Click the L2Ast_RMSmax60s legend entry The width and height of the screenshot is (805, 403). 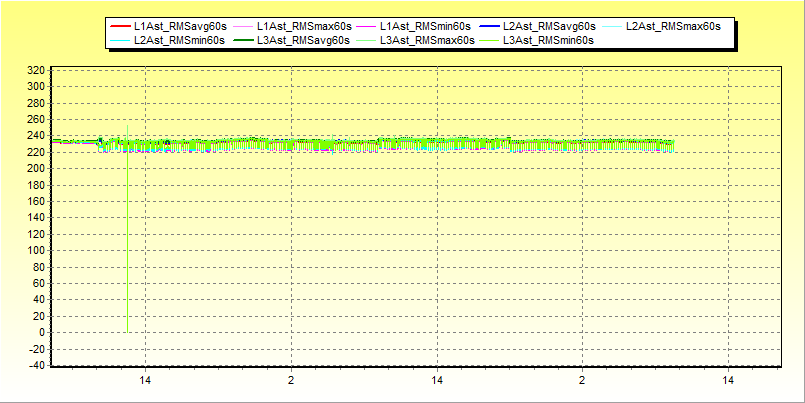672,26
